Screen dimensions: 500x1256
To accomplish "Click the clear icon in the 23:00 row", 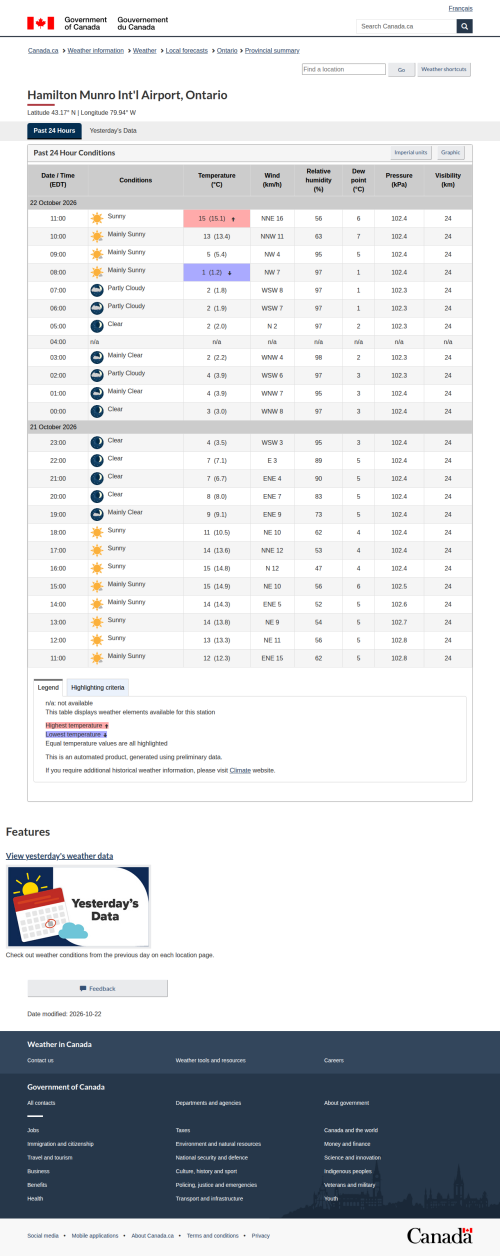I will [x=97, y=442].
